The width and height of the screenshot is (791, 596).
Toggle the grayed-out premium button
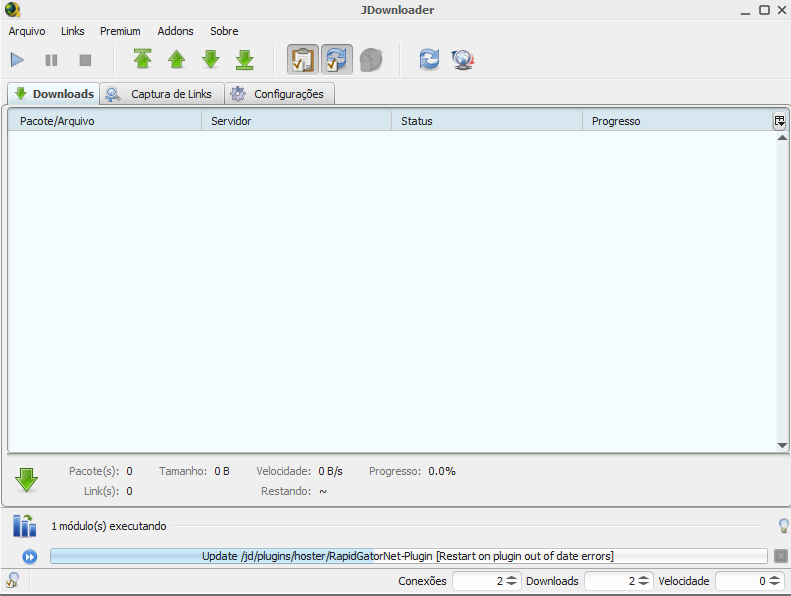click(371, 60)
